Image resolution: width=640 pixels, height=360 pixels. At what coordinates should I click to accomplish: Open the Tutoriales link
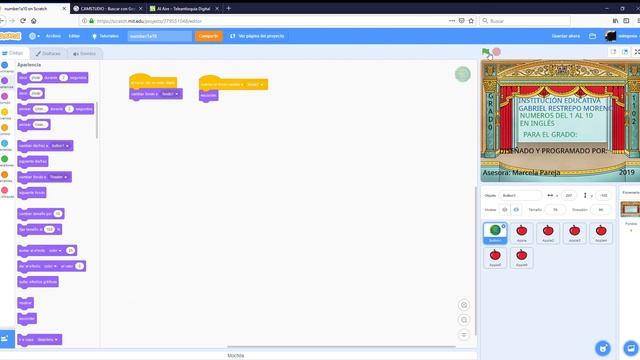click(105, 36)
